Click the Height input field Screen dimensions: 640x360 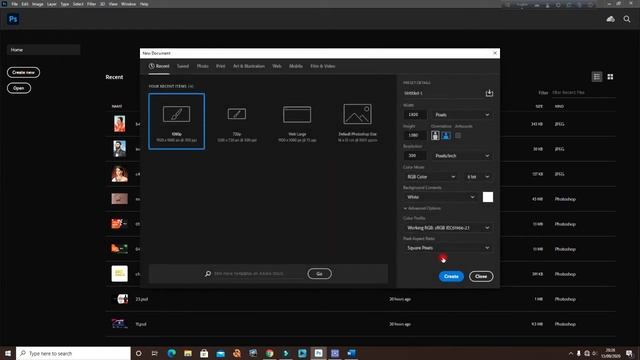click(x=415, y=135)
